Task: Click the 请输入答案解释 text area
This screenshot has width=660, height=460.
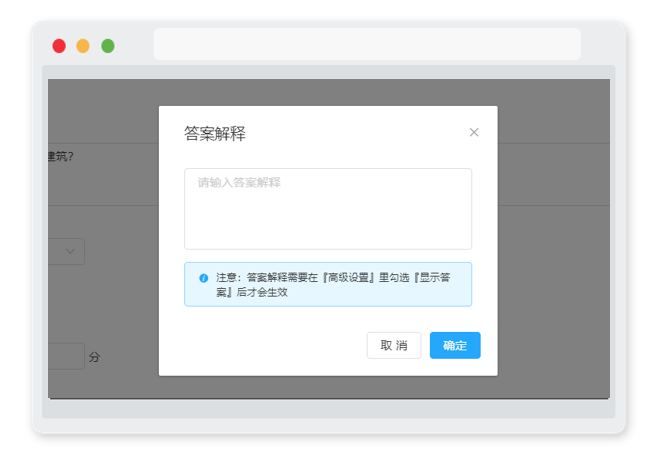Action: [x=328, y=209]
